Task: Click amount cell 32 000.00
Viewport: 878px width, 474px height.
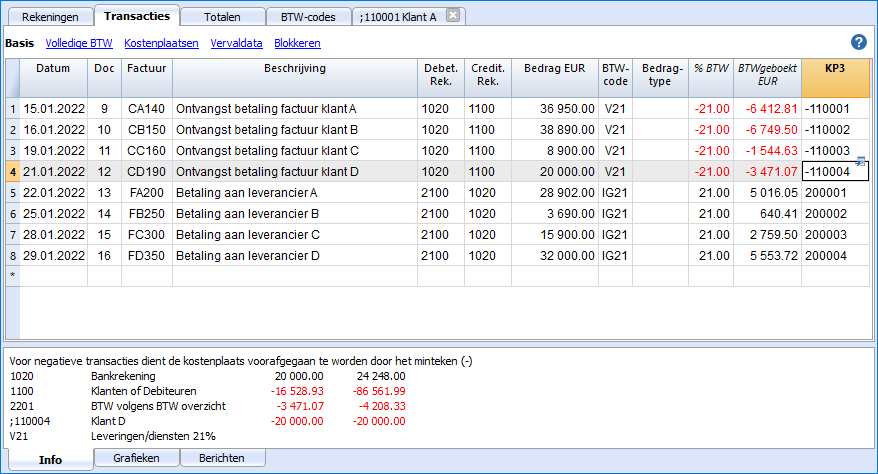Action: click(x=555, y=256)
